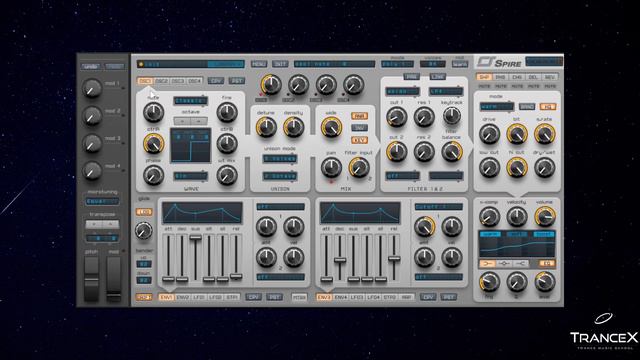The height and width of the screenshot is (360, 640).
Task: Switch to the OSC3 tab
Action: (x=178, y=81)
